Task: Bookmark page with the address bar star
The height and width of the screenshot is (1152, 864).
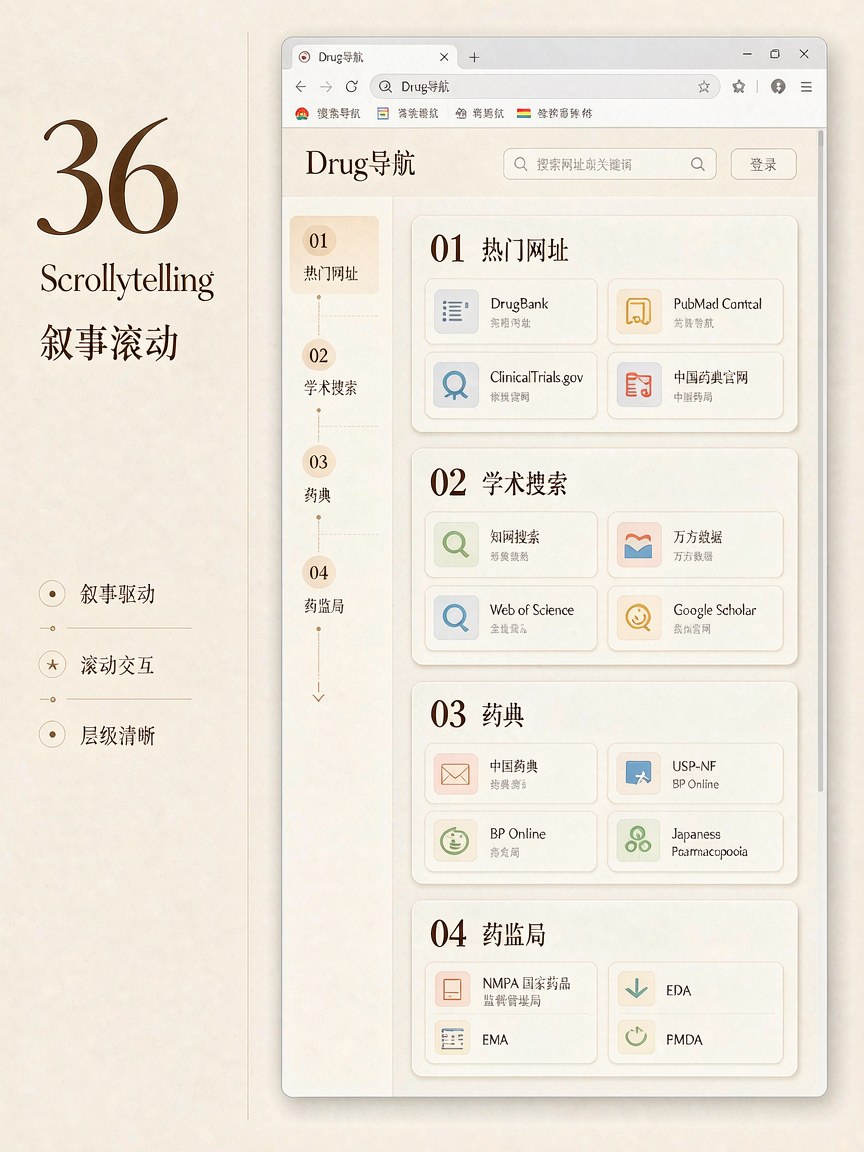Action: coord(704,87)
